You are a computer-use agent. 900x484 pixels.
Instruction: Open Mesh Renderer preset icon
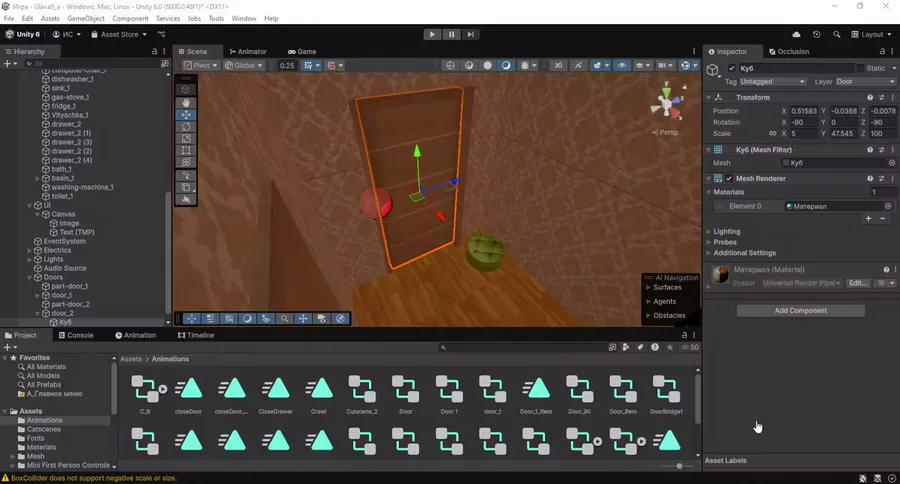(x=882, y=179)
